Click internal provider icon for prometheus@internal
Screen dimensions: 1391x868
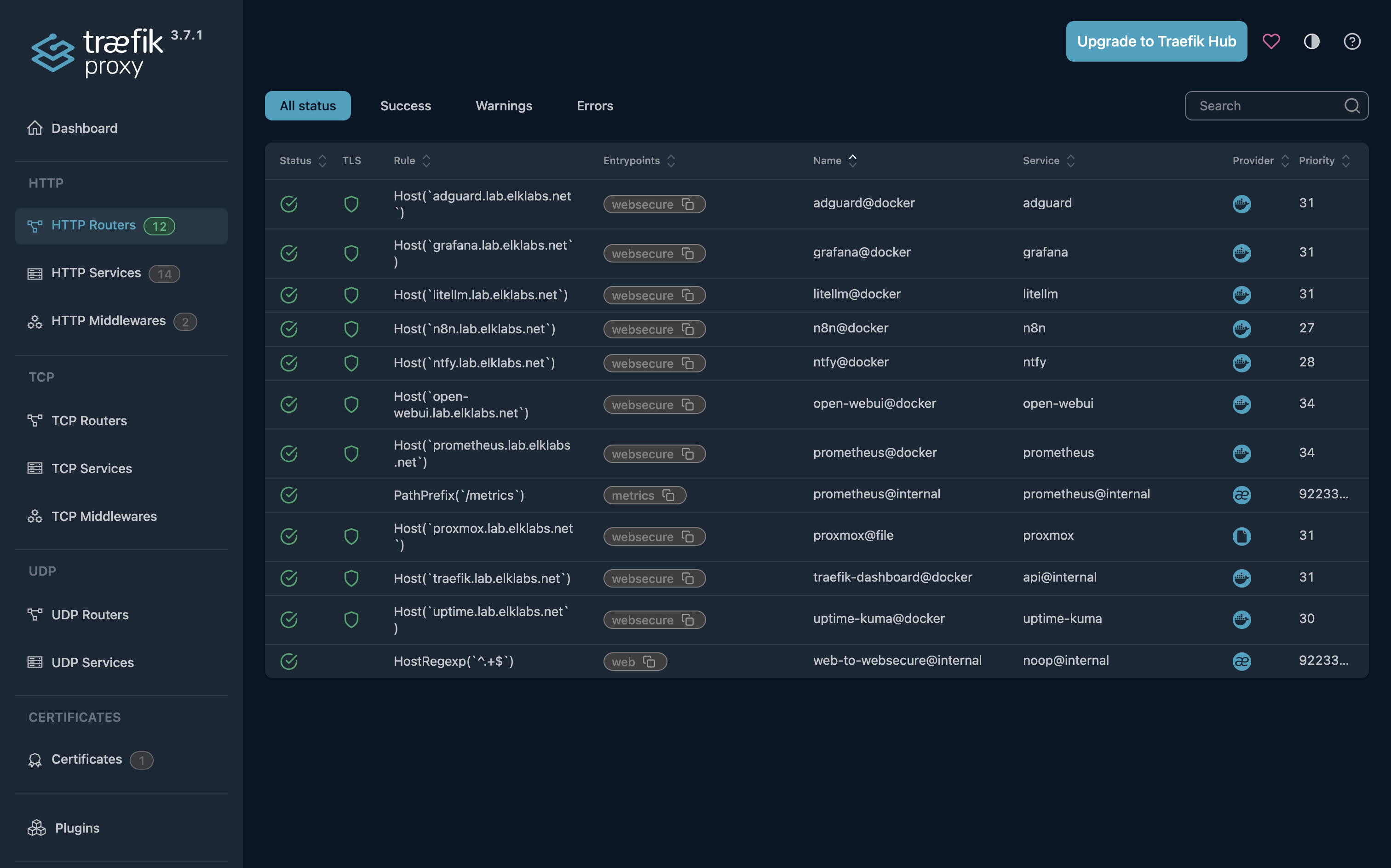tap(1241, 495)
